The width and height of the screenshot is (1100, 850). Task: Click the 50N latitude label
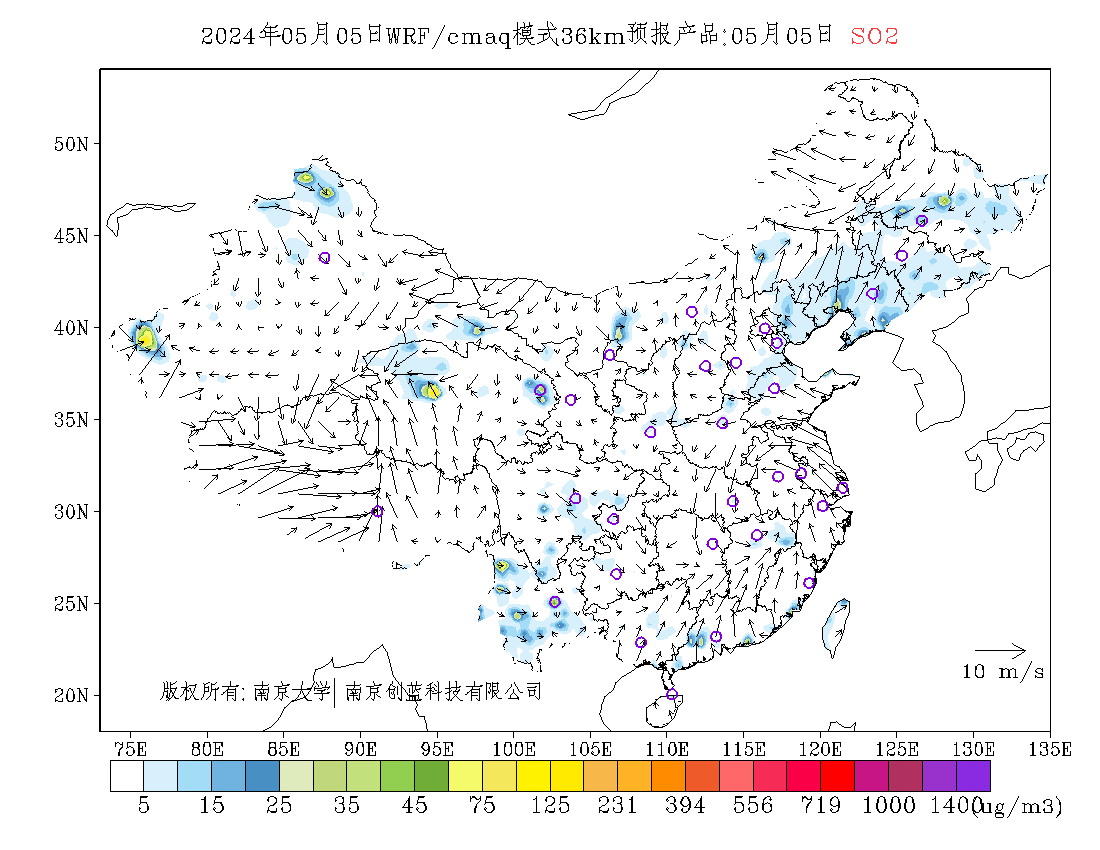72,144
